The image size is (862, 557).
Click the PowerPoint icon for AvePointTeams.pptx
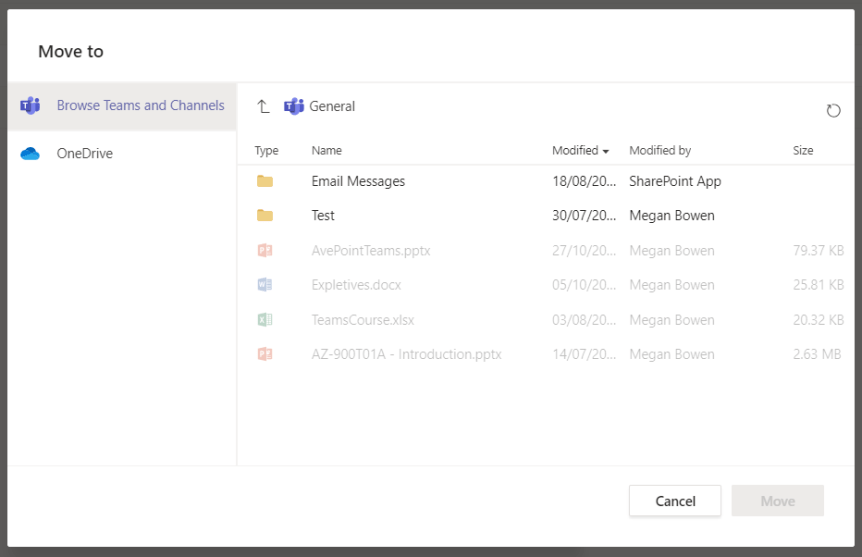[265, 250]
